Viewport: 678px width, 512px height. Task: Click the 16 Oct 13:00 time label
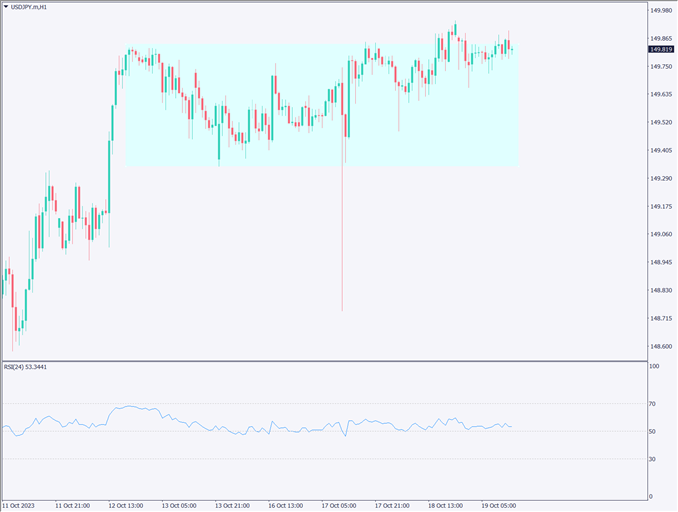click(287, 505)
